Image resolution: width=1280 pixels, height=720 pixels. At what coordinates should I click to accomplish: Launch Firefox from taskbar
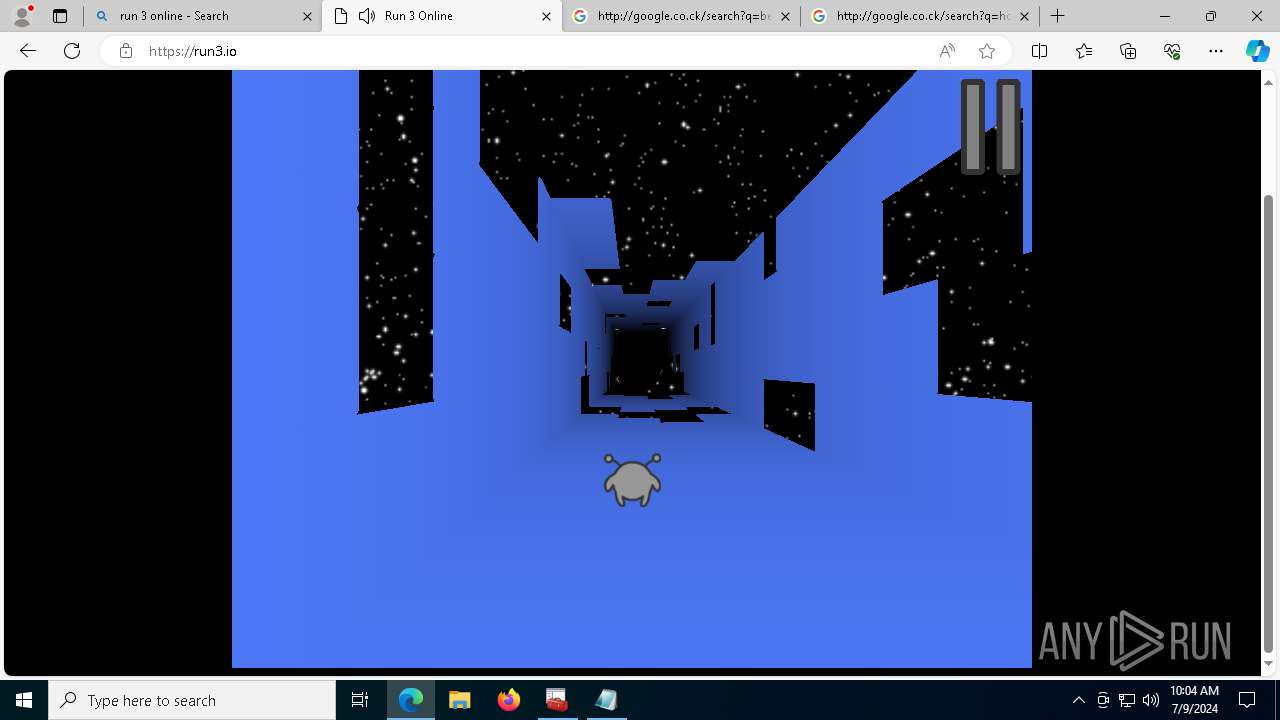pyautogui.click(x=508, y=700)
